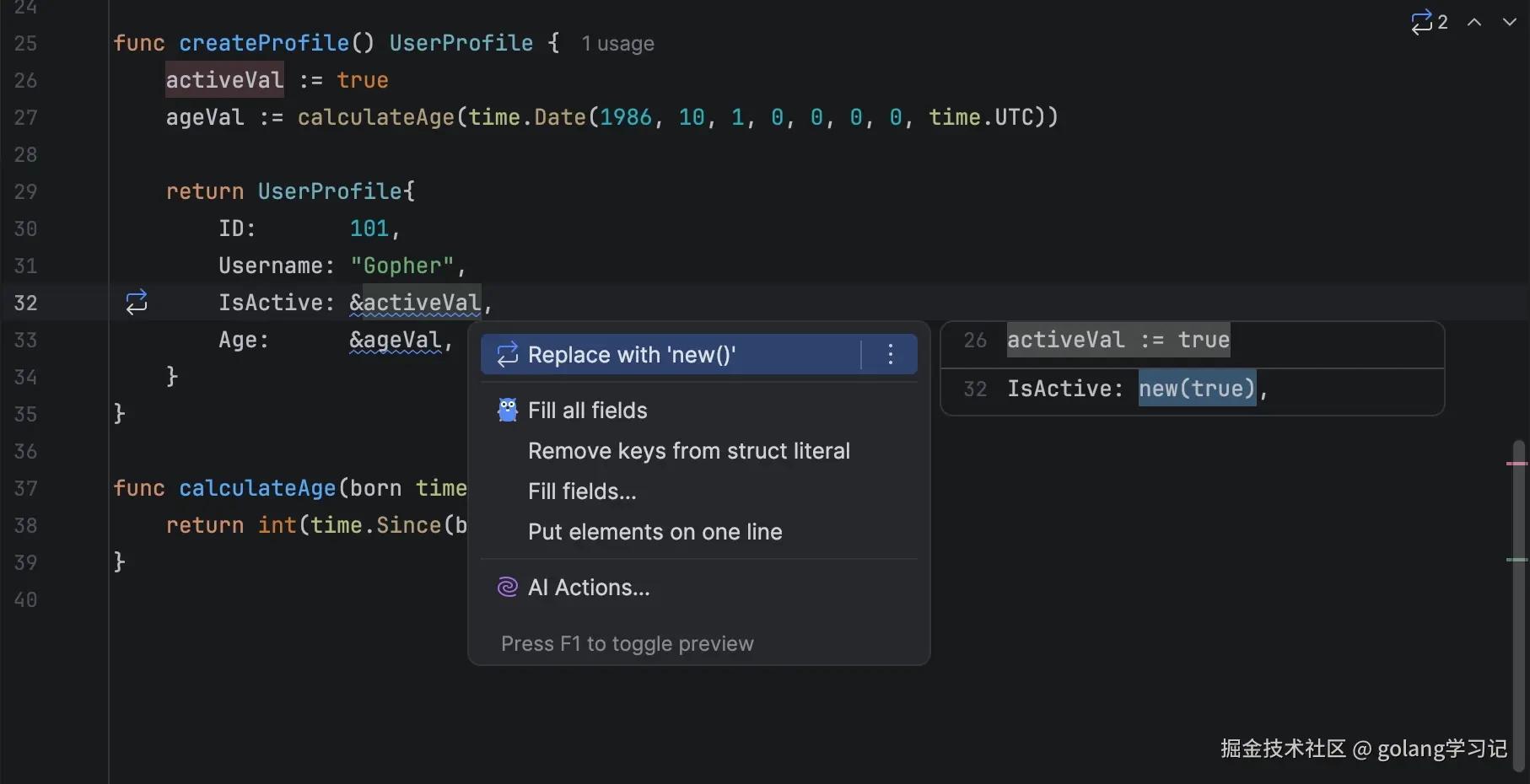Click the 101 ID value
Image resolution: width=1530 pixels, height=784 pixels.
[369, 228]
